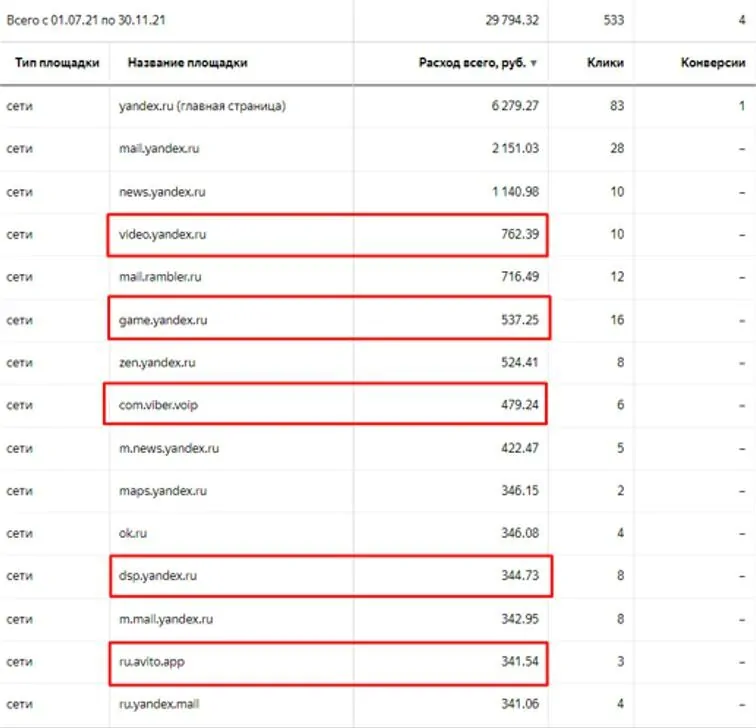
Task: Click the clicks value 16 for game.yandex.ru
Action: (617, 320)
